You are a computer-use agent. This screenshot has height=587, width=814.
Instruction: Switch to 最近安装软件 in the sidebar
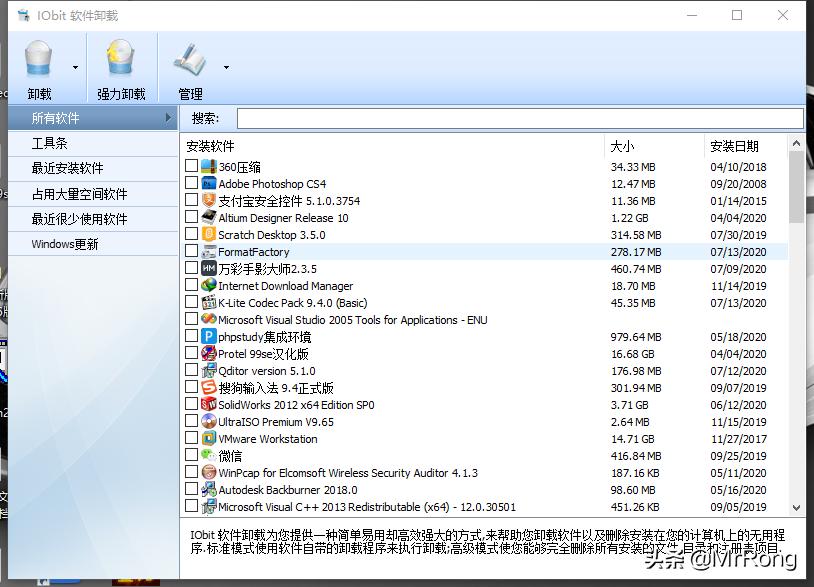click(67, 168)
